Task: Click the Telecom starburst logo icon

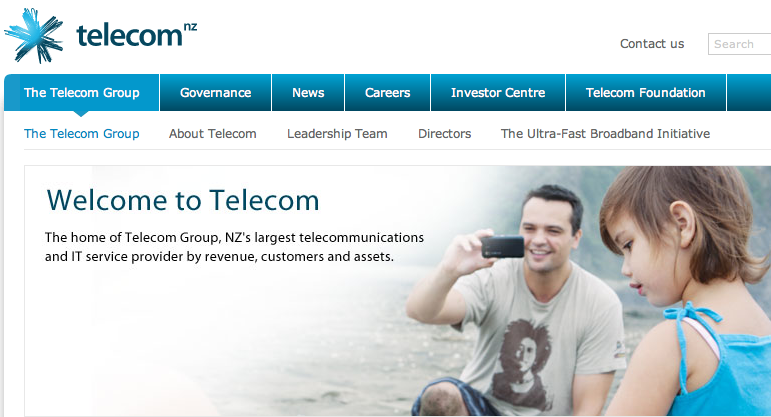Action: click(x=34, y=35)
